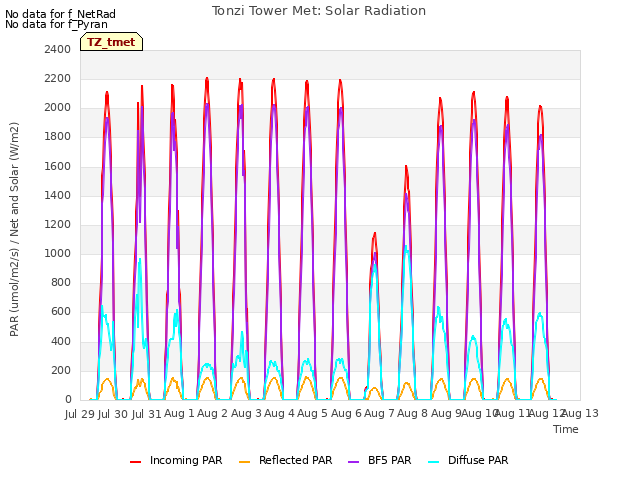Select the Diffuse PAR legend label
Viewport: 640px width, 480px height.
478,460
